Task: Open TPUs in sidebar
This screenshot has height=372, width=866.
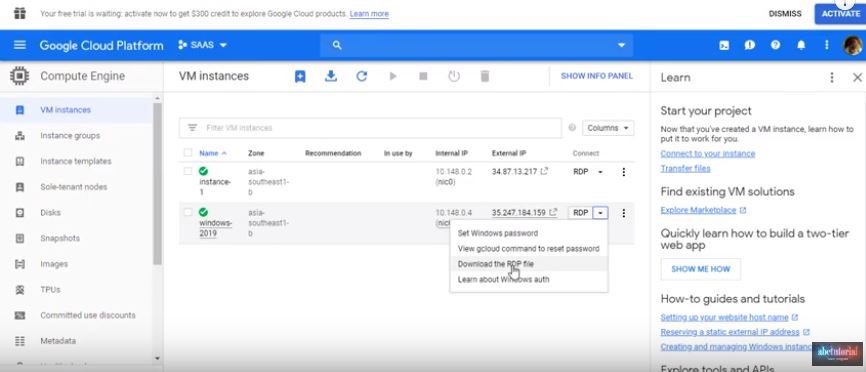Action: pos(77,289)
